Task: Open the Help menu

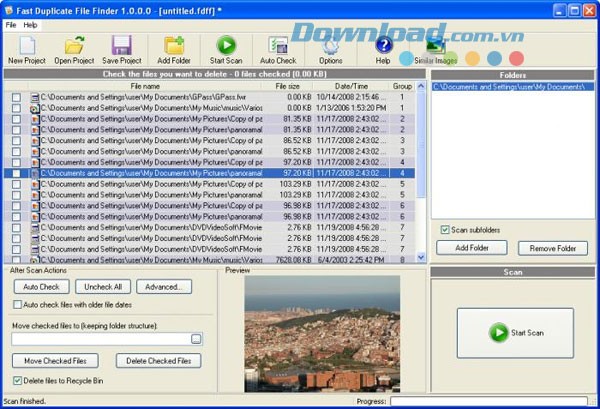Action: (x=31, y=24)
